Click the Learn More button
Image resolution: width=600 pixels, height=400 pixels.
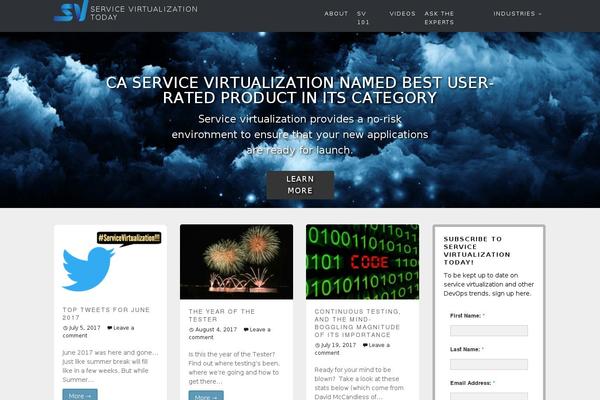point(300,185)
